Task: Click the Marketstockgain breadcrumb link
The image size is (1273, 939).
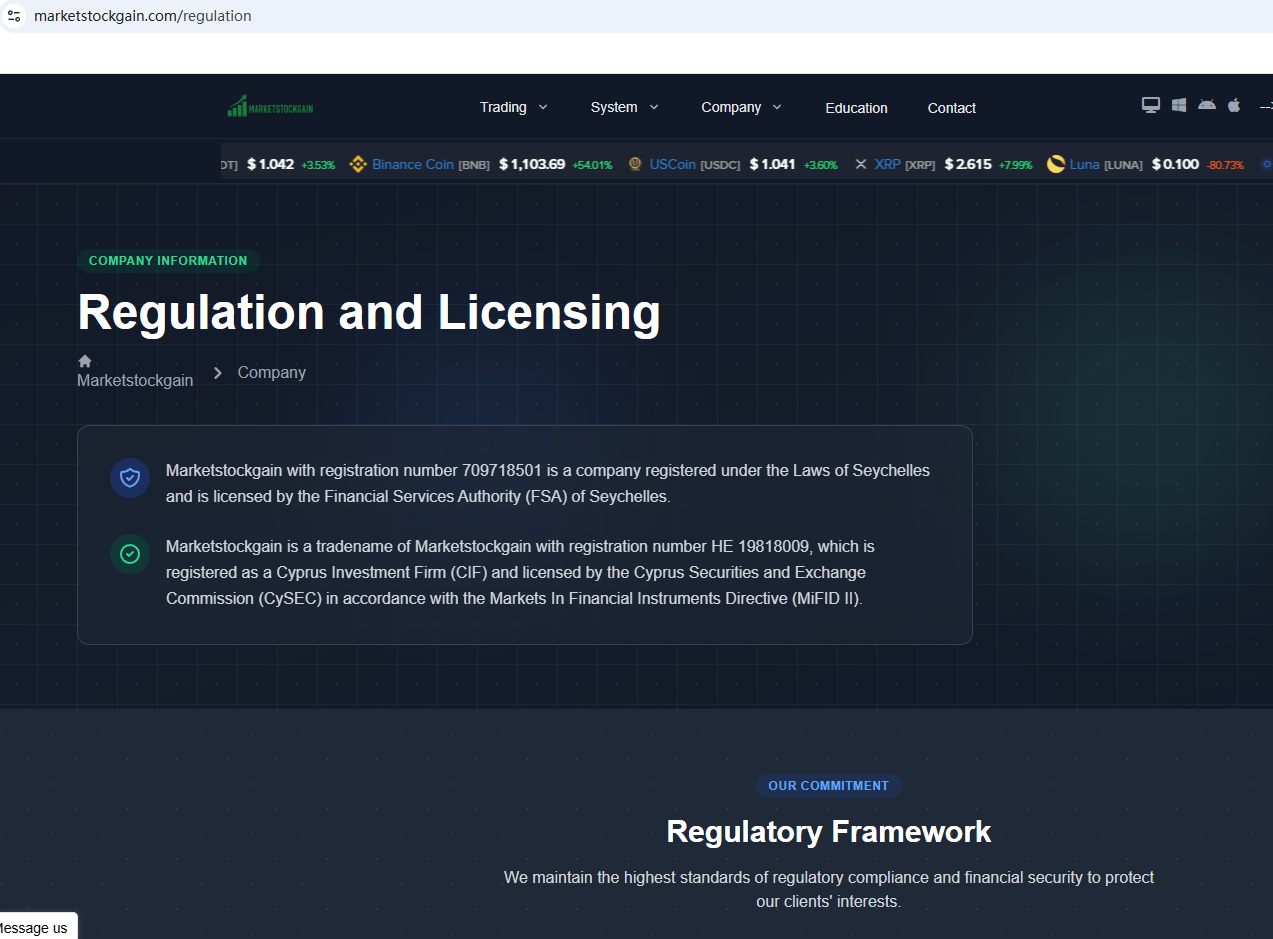Action: pos(135,380)
